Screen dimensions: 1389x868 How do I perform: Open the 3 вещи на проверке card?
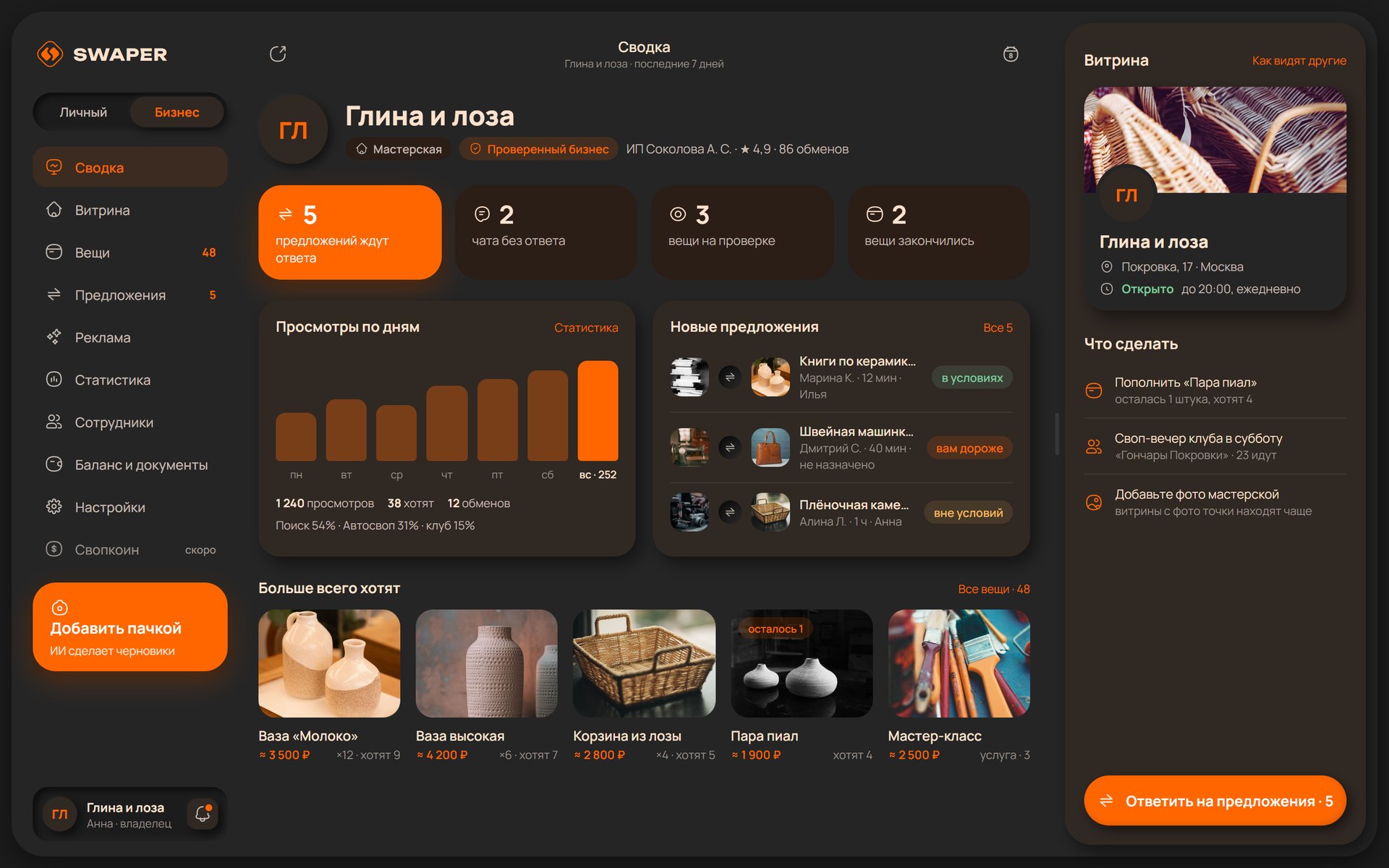click(743, 232)
